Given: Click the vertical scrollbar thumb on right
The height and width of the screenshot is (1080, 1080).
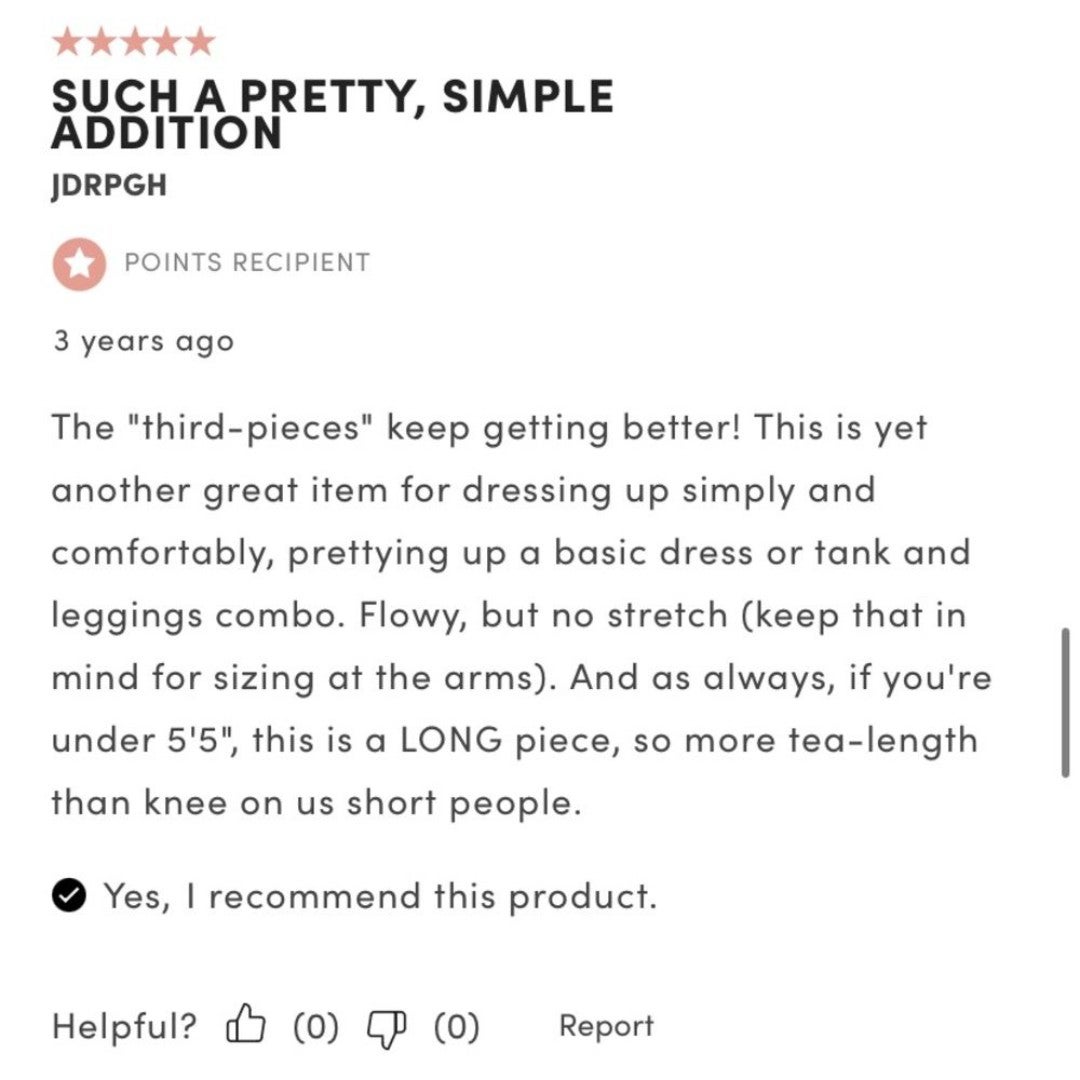Looking at the screenshot, I should [1066, 703].
